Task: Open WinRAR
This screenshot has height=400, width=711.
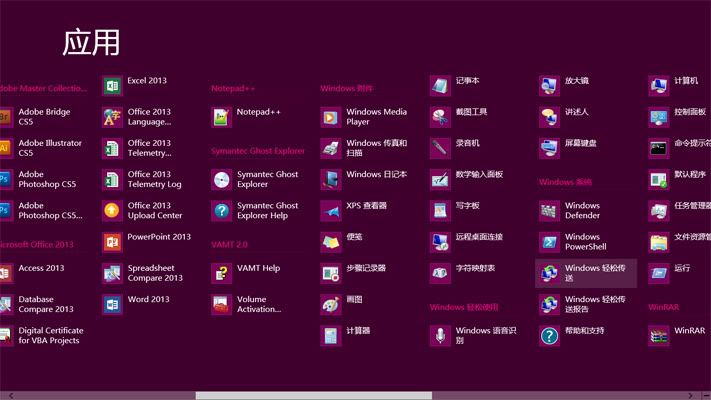Action: click(x=677, y=336)
